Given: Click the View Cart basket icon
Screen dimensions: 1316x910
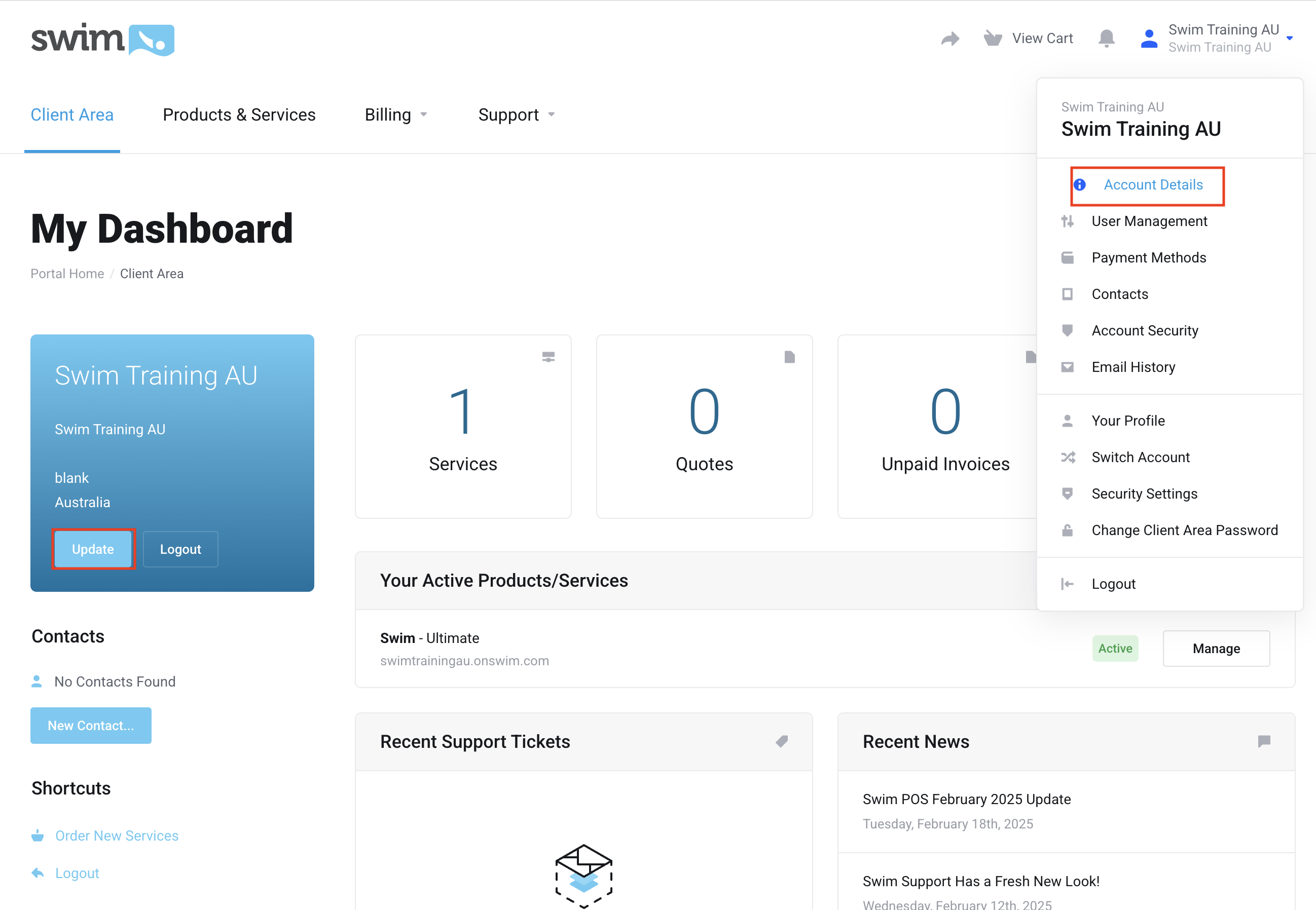Looking at the screenshot, I should 993,38.
